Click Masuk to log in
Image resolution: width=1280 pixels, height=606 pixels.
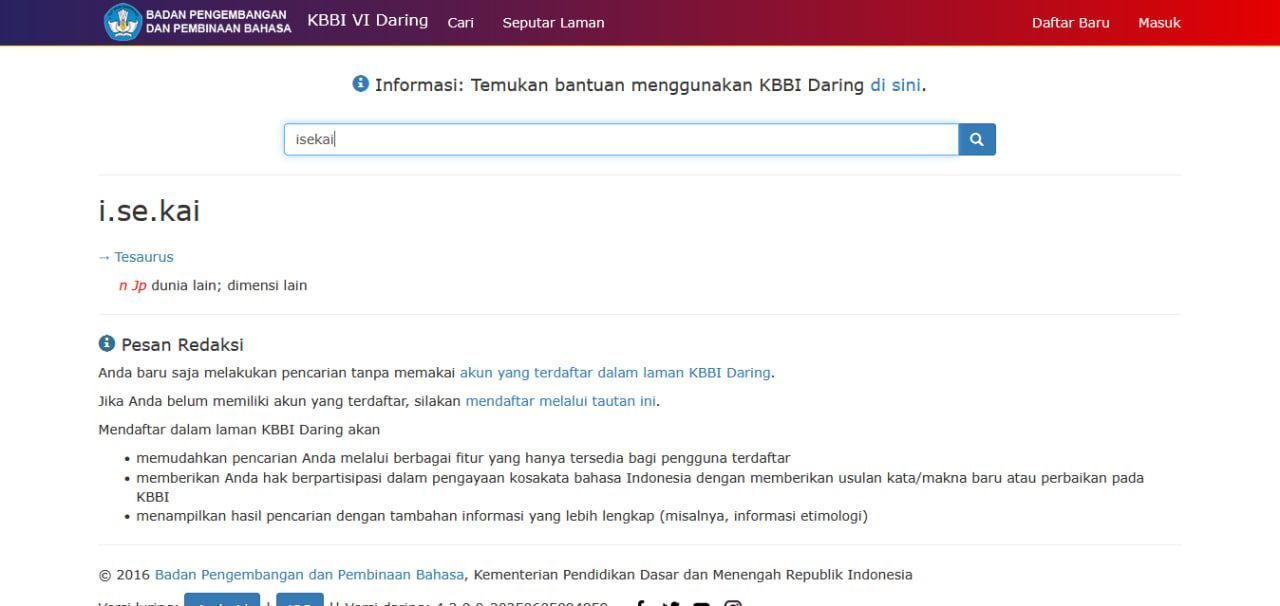tap(1159, 23)
